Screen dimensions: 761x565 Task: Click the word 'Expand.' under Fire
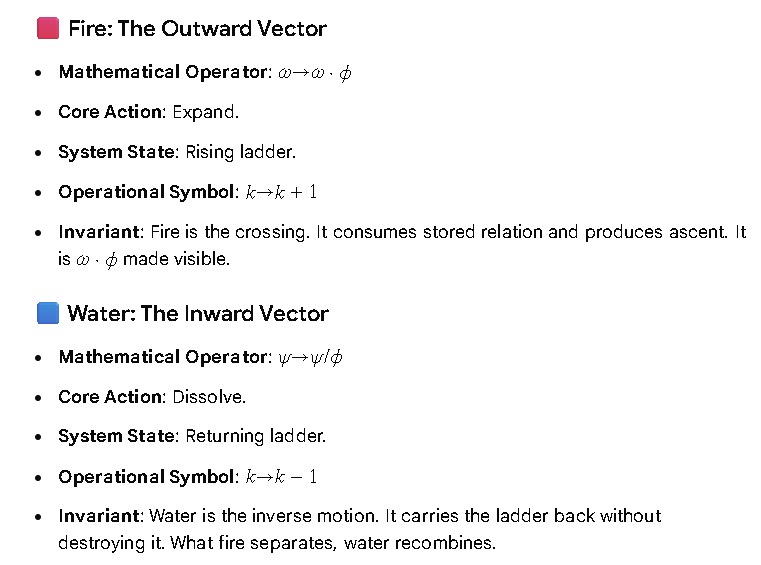point(206,112)
